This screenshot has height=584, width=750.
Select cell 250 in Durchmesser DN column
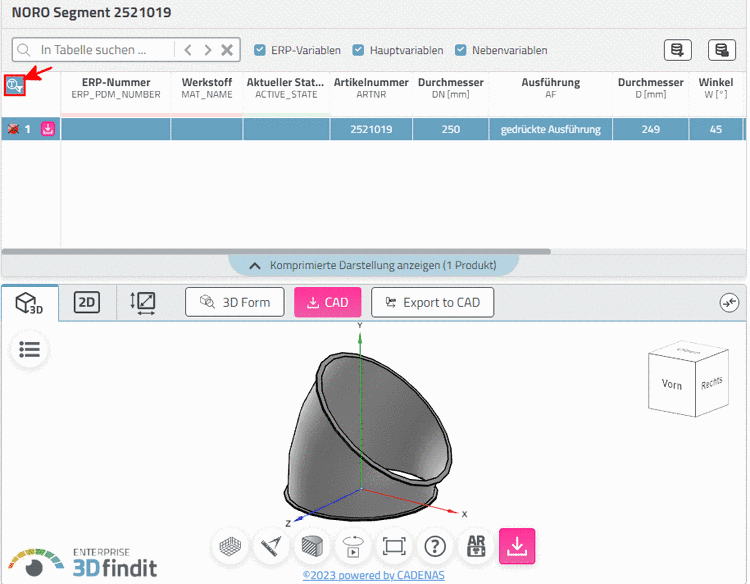coord(451,129)
